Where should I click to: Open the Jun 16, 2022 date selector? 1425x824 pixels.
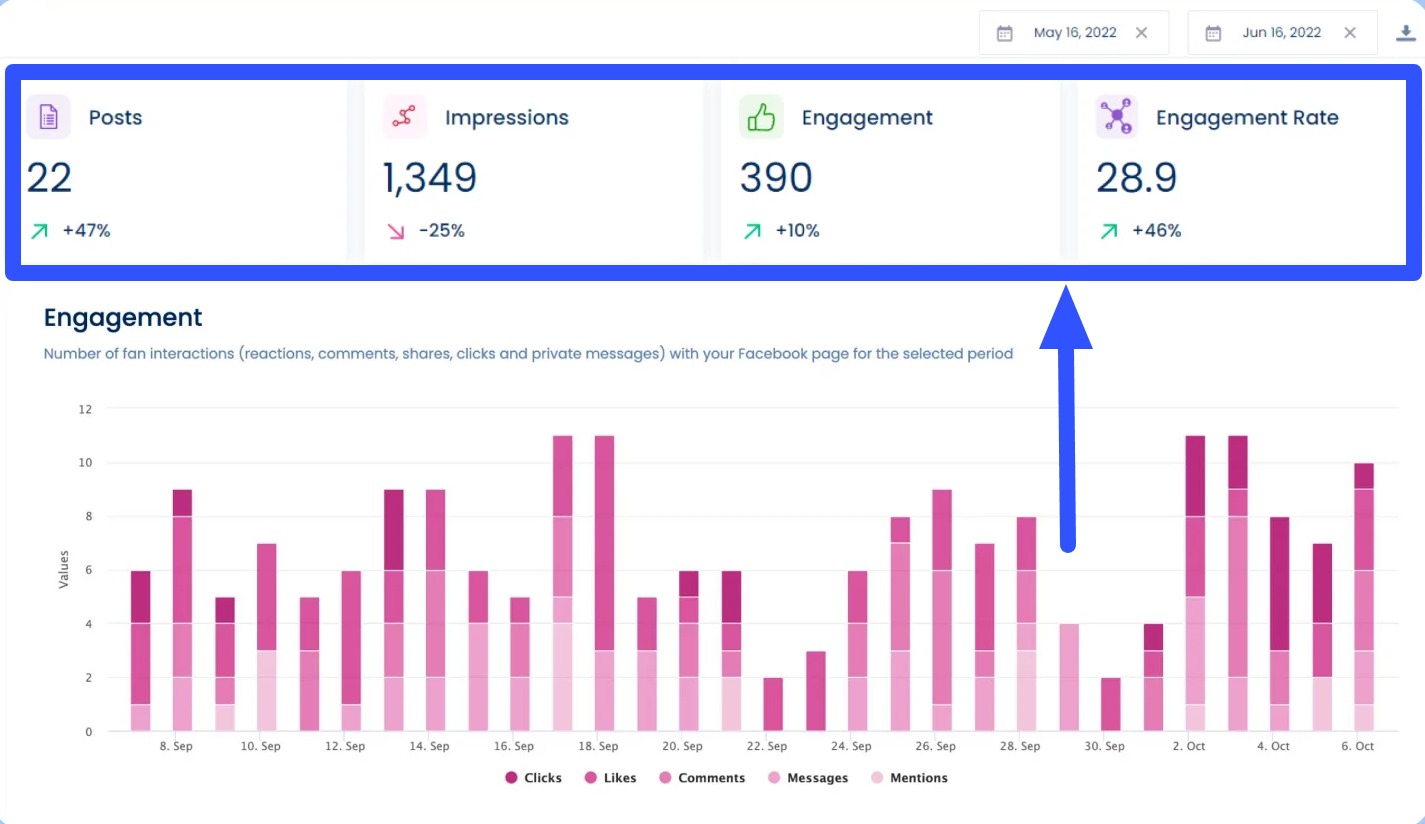click(x=1282, y=32)
